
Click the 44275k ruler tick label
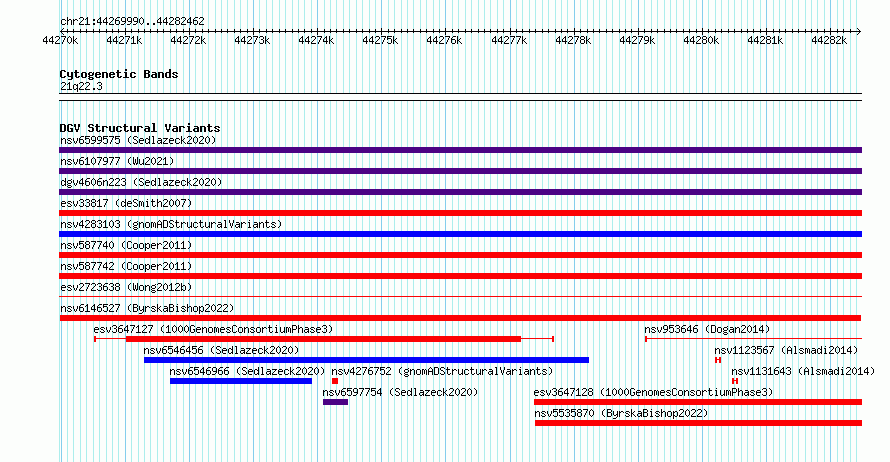click(x=380, y=40)
